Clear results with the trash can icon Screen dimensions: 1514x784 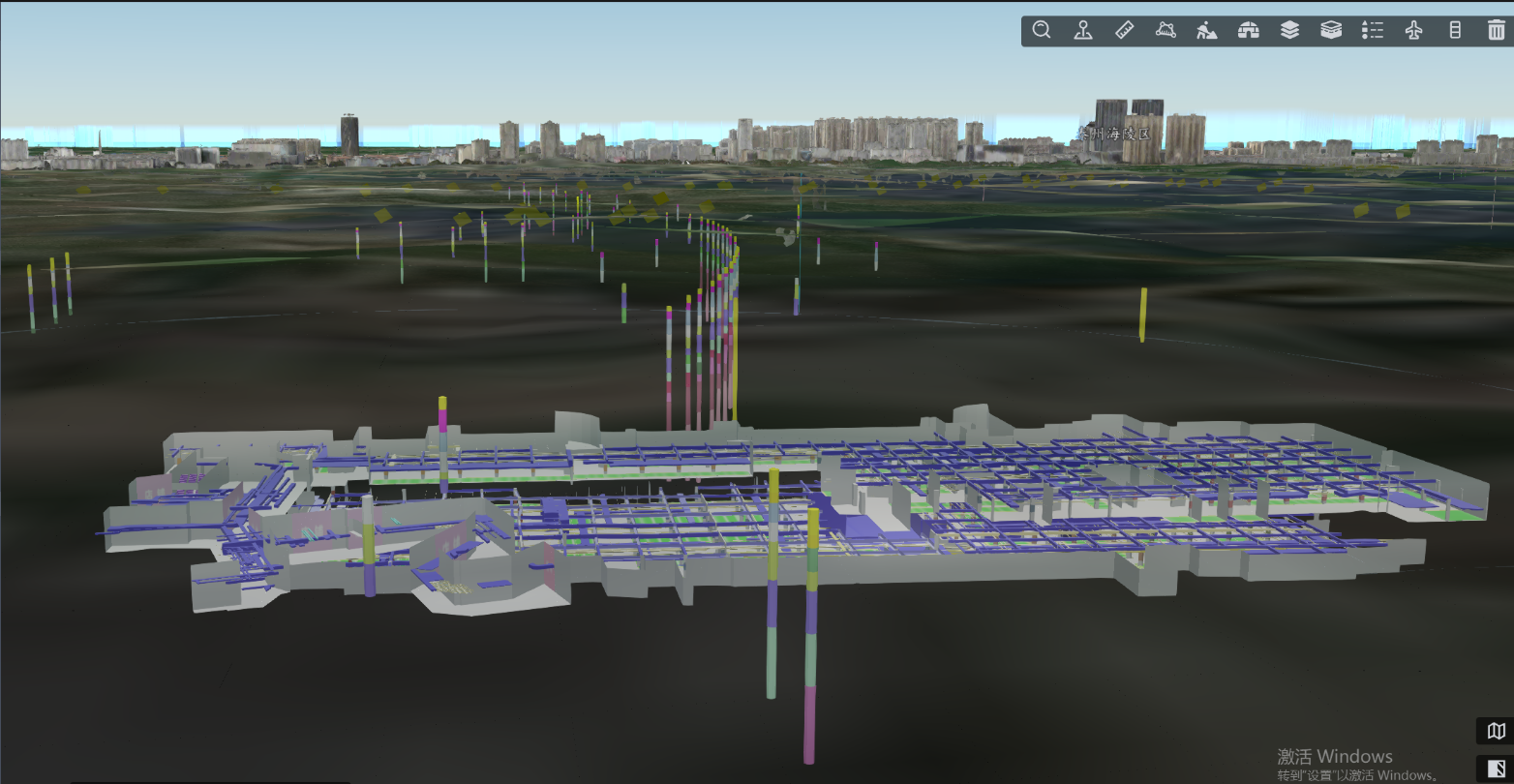click(x=1496, y=30)
